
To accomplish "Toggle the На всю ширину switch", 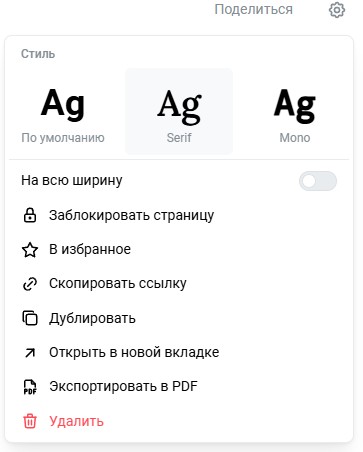I will tap(318, 181).
